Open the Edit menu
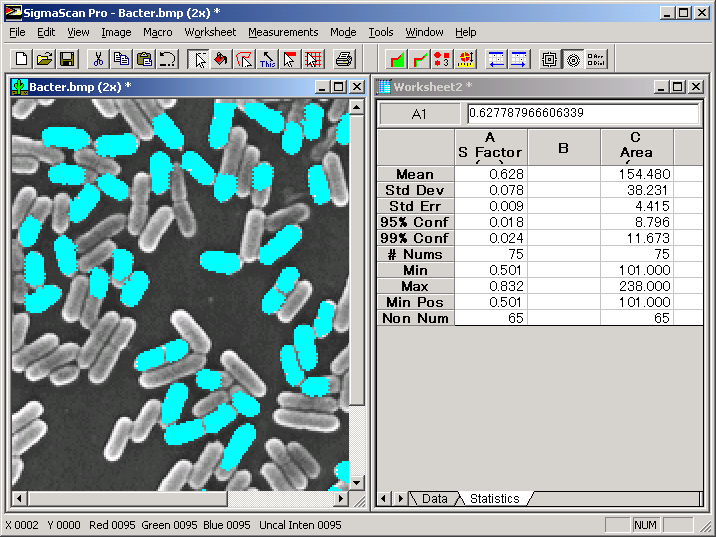Image resolution: width=716 pixels, height=537 pixels. tap(46, 32)
